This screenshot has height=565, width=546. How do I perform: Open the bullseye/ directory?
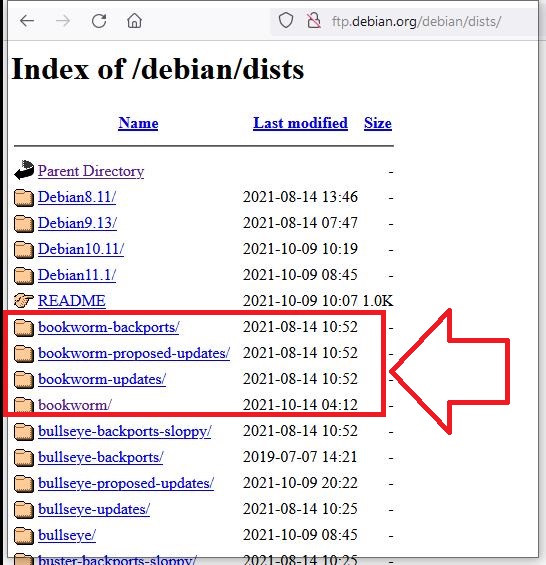(x=67, y=535)
